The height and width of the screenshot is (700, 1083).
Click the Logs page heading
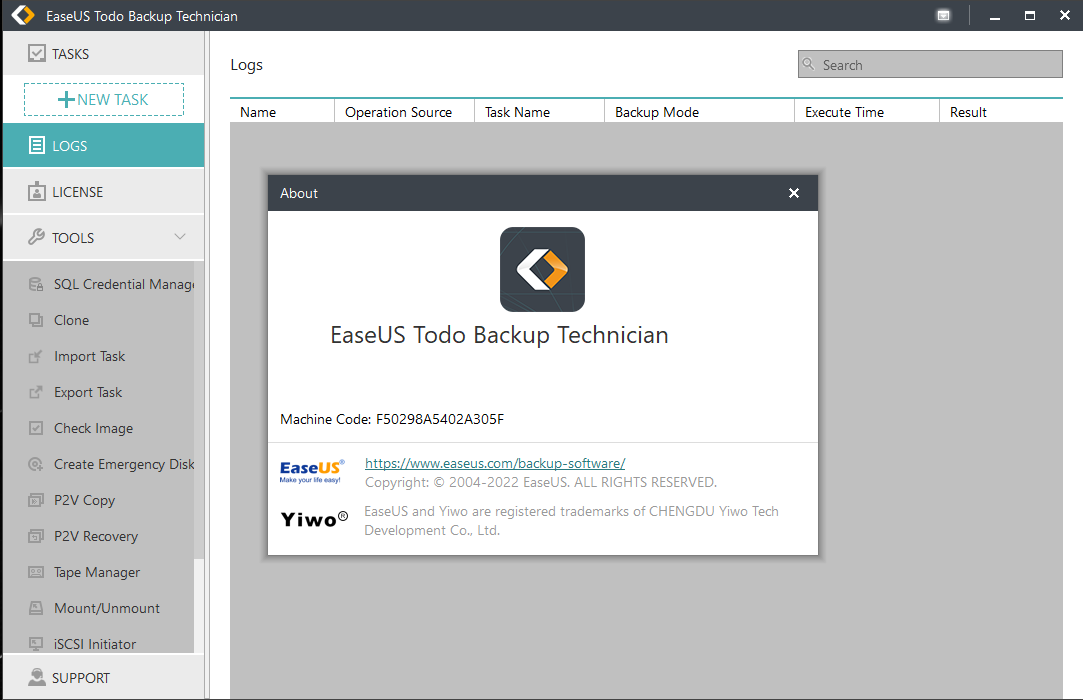pos(247,65)
